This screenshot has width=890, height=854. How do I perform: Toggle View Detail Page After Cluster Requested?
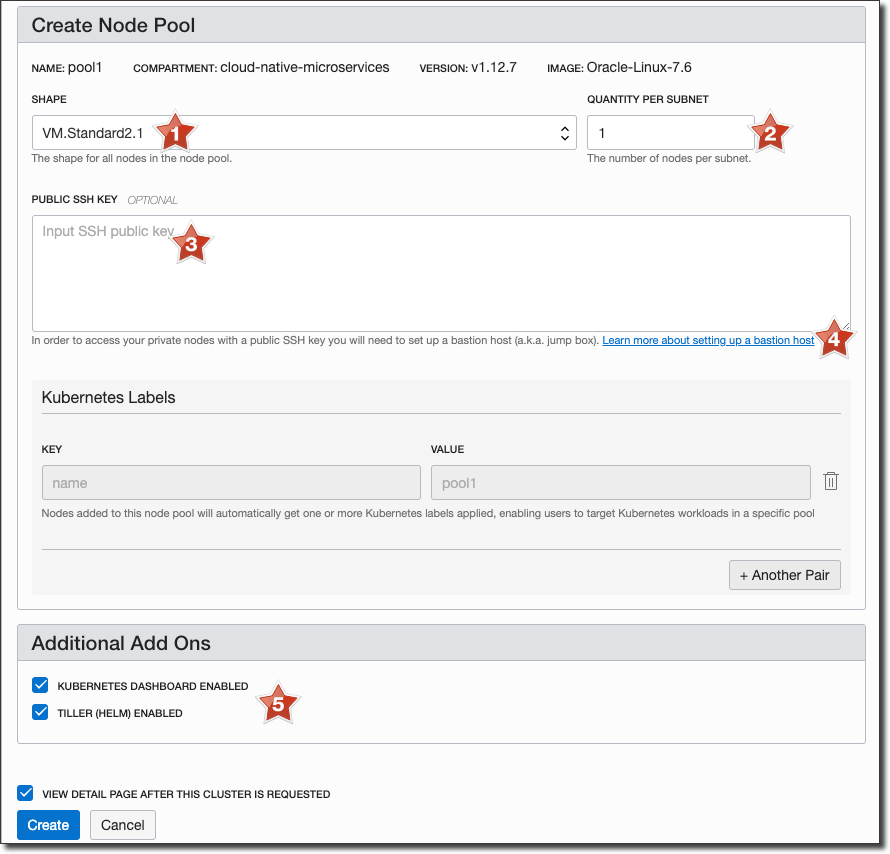pyautogui.click(x=25, y=793)
